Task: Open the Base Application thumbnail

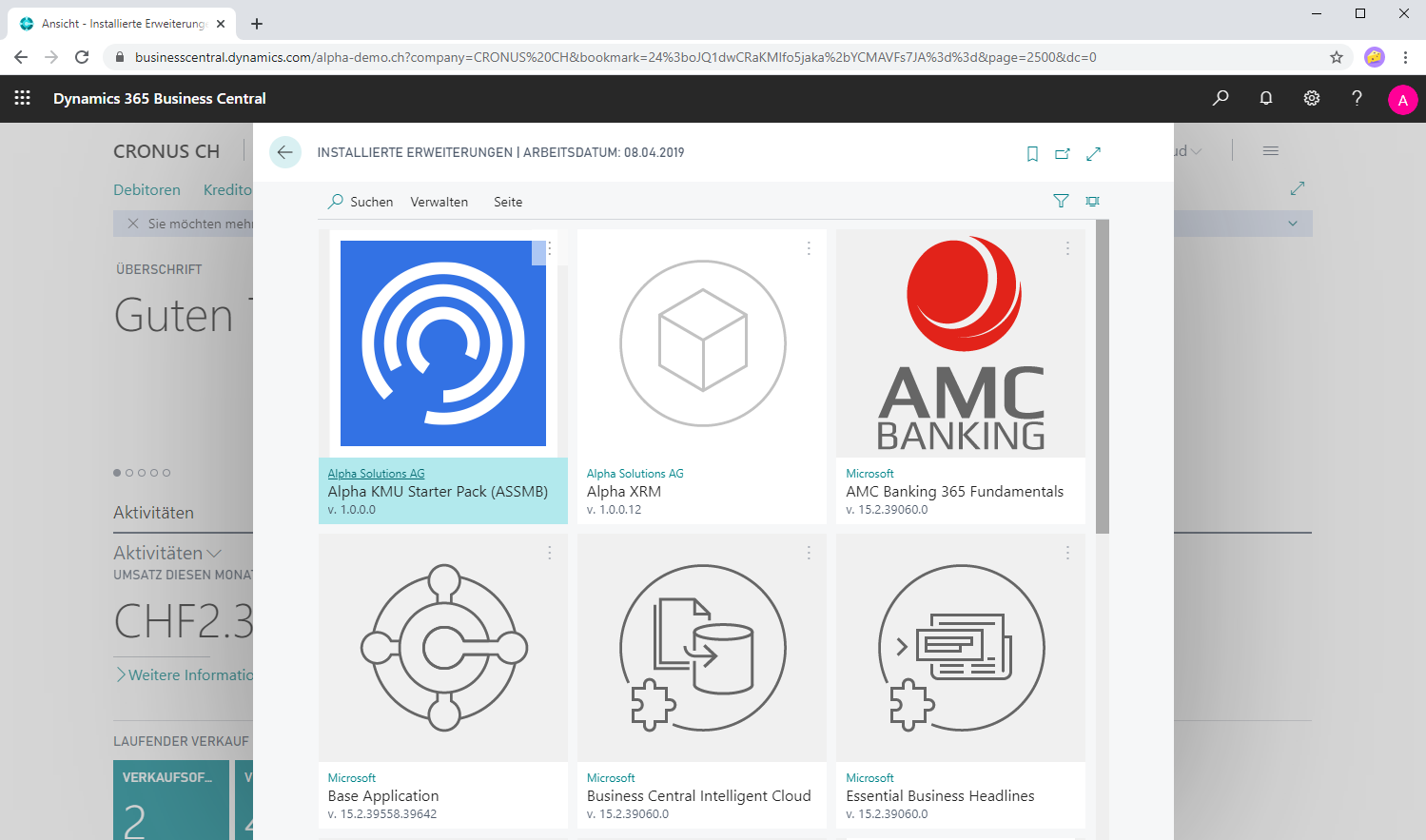Action: (443, 648)
